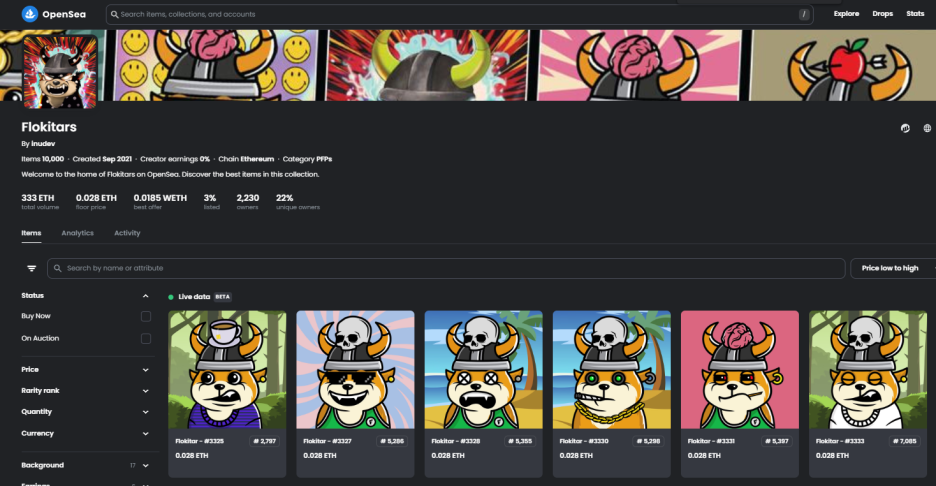Click the slash shortcut badge in search bar

click(x=804, y=14)
